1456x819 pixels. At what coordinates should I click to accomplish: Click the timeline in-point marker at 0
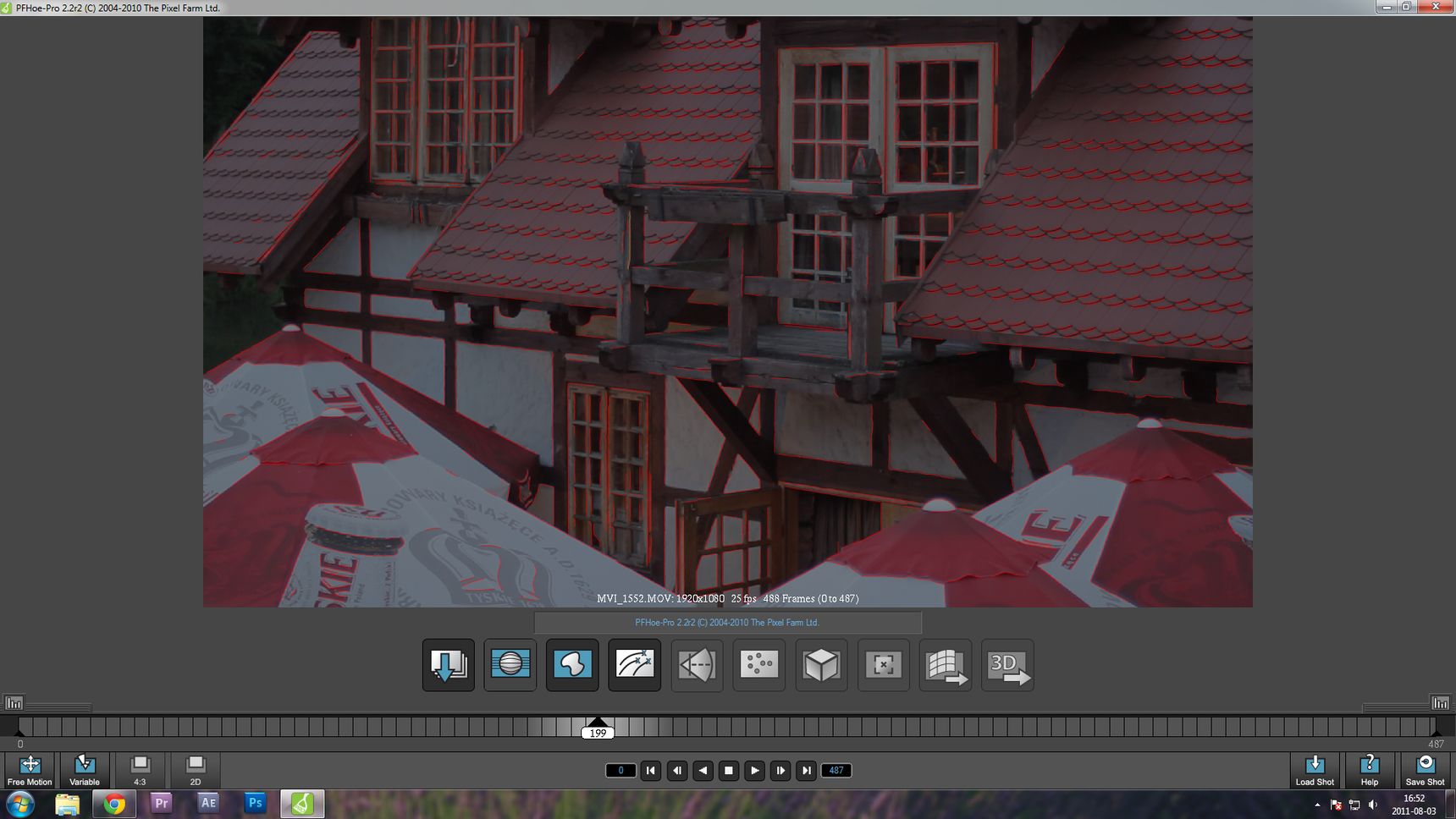pyautogui.click(x=20, y=733)
